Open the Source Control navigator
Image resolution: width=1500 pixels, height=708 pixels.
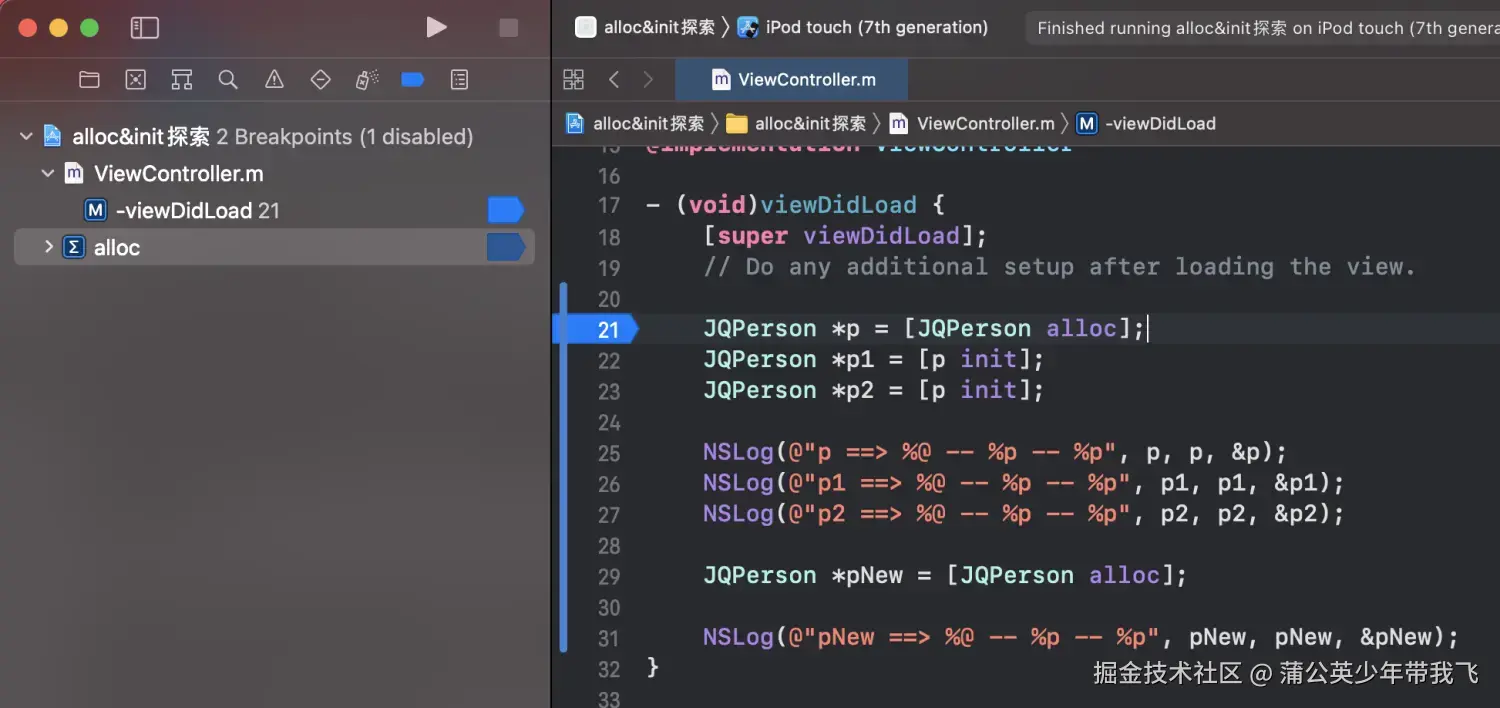click(136, 80)
